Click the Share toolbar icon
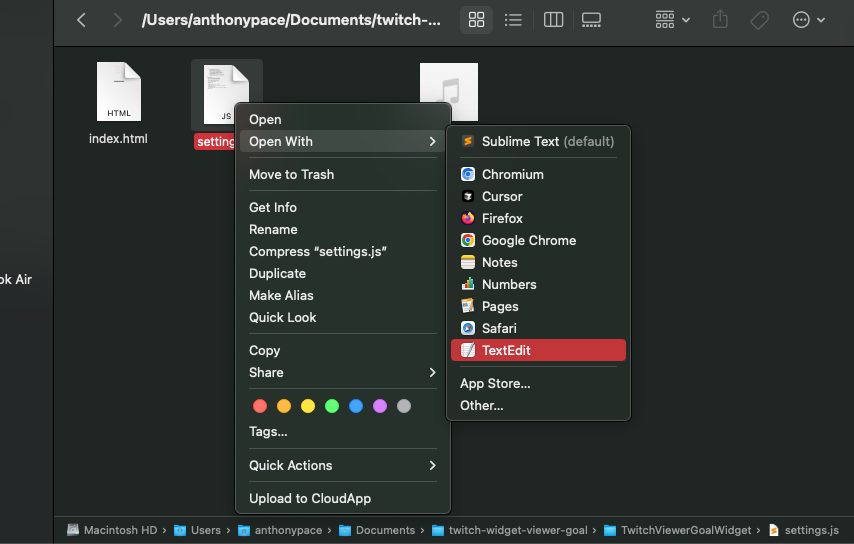 (720, 20)
